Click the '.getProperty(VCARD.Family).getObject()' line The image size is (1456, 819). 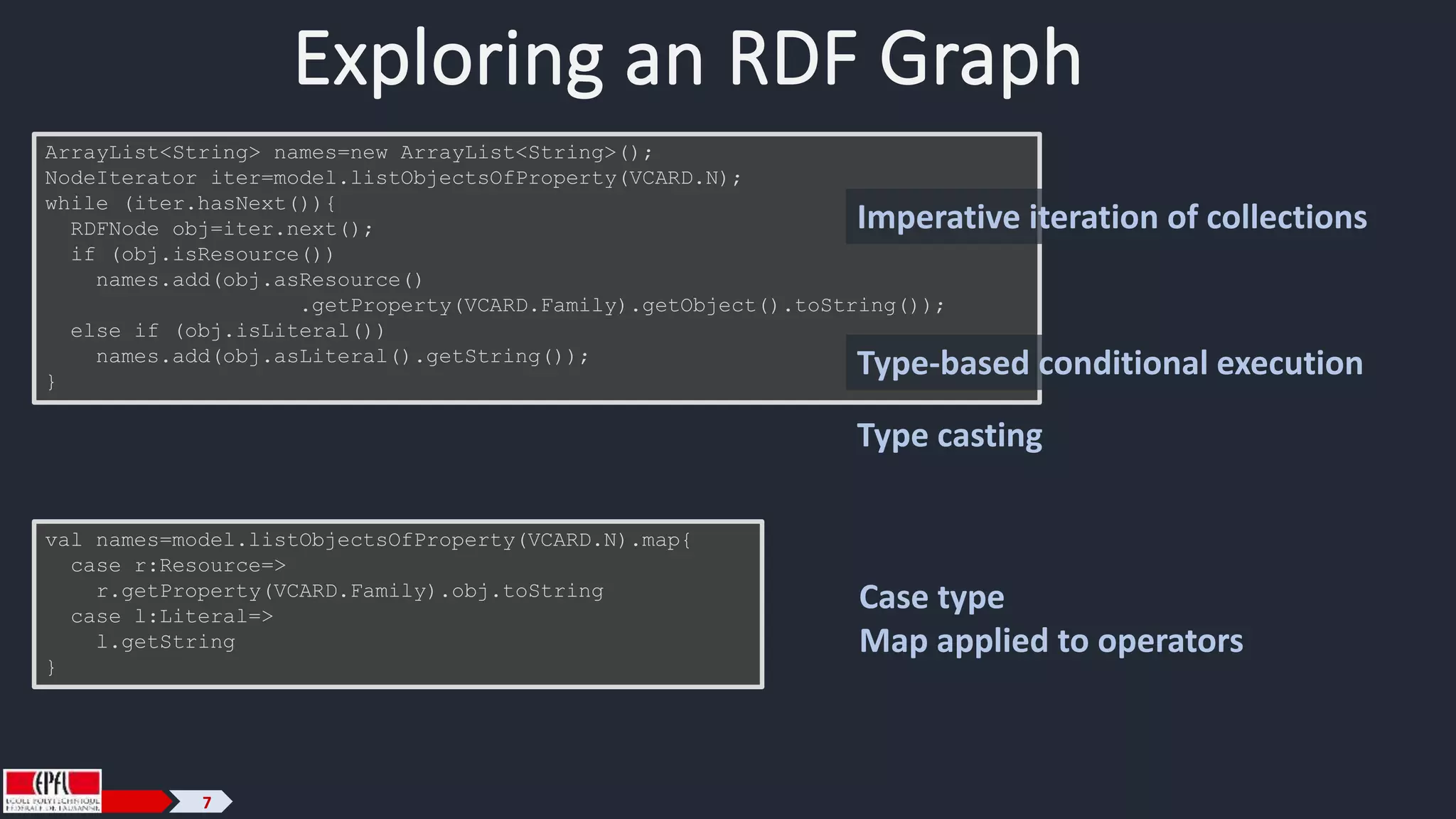pos(623,306)
